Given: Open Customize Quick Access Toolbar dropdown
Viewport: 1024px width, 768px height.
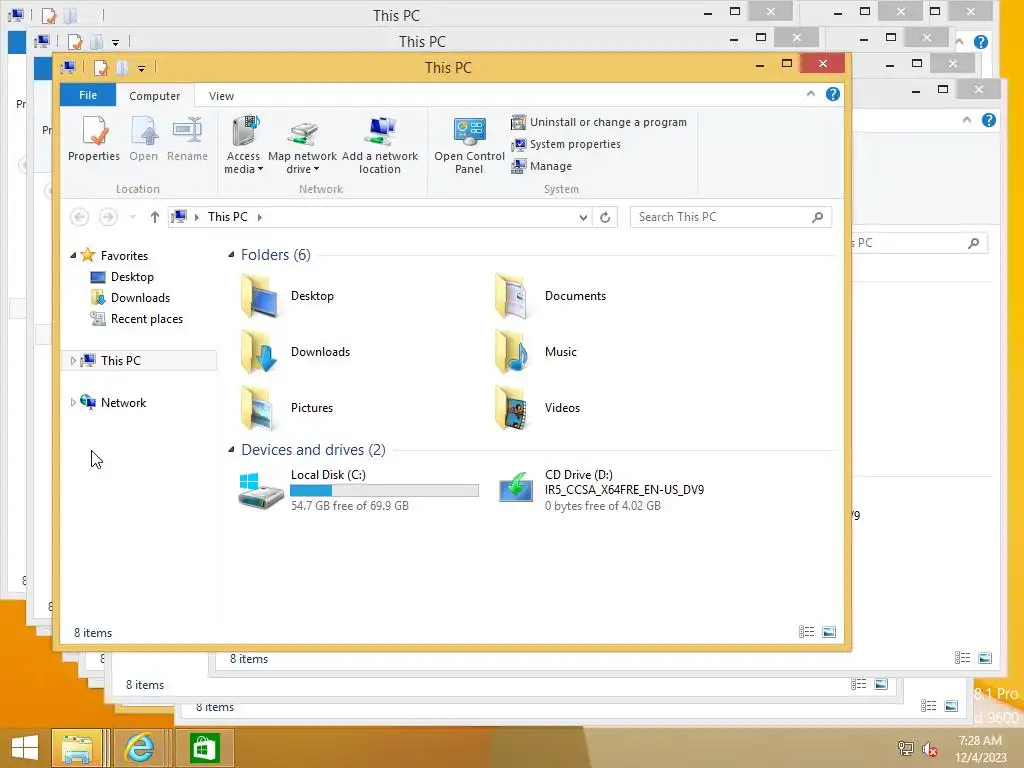Looking at the screenshot, I should (x=141, y=68).
